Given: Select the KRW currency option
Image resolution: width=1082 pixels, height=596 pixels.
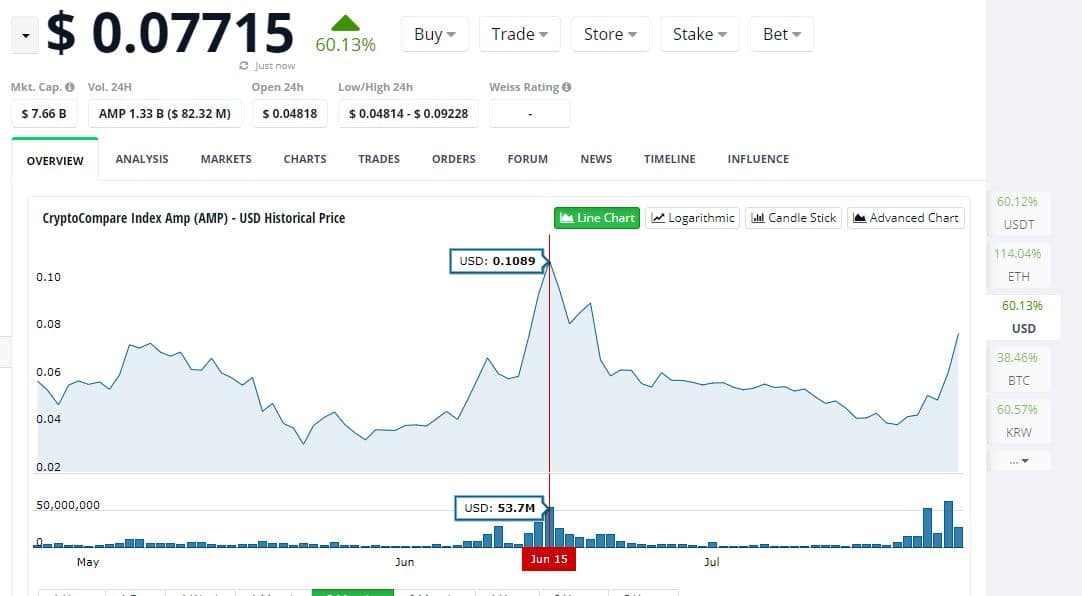Looking at the screenshot, I should [1019, 421].
